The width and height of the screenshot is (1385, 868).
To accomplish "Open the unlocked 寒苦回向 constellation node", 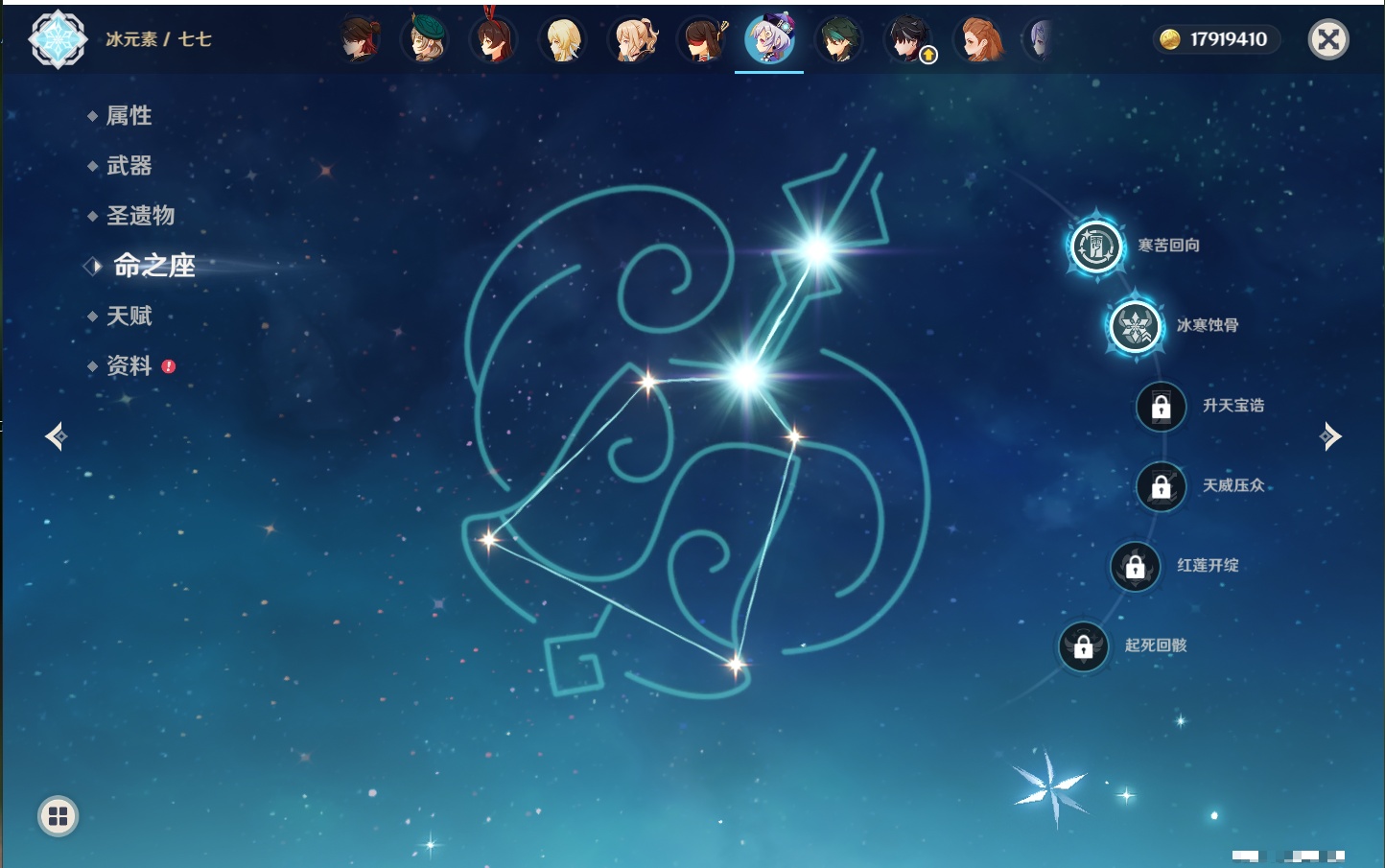I will click(1096, 246).
